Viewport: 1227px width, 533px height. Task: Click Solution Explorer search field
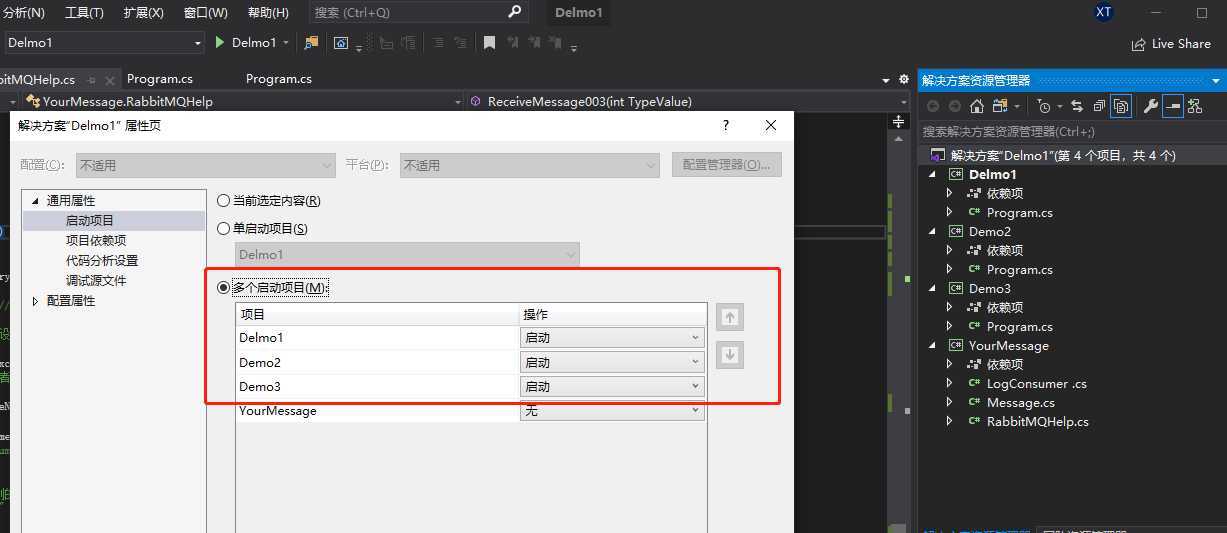click(x=1072, y=131)
